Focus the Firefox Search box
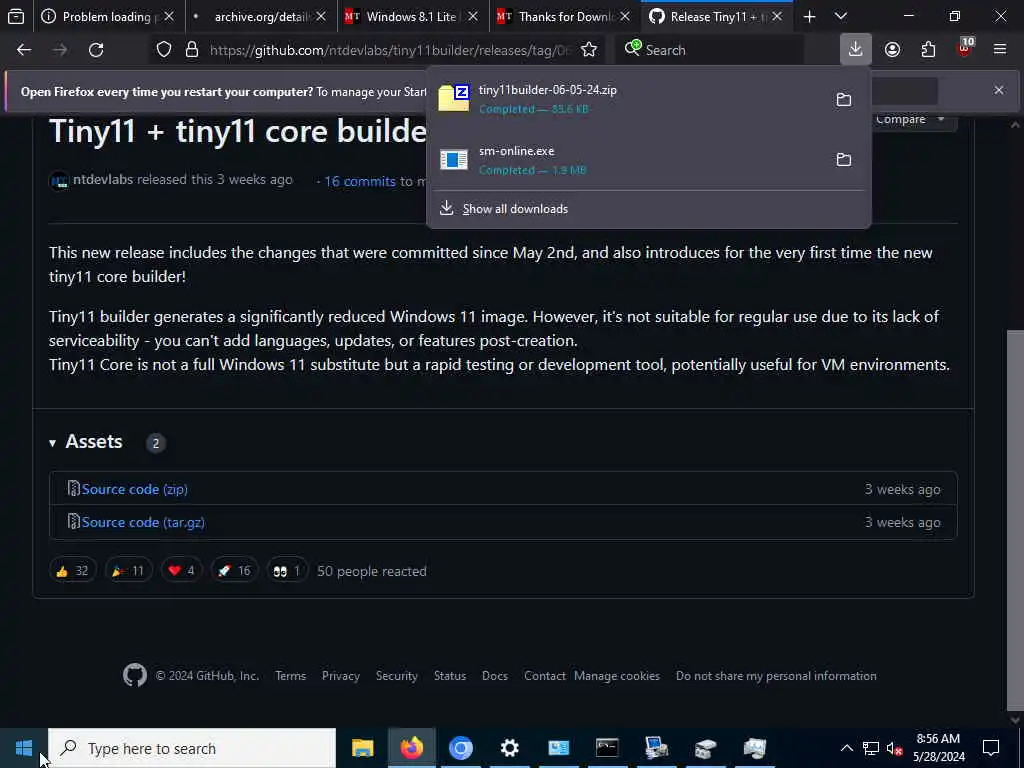The width and height of the screenshot is (1024, 768). coord(709,50)
